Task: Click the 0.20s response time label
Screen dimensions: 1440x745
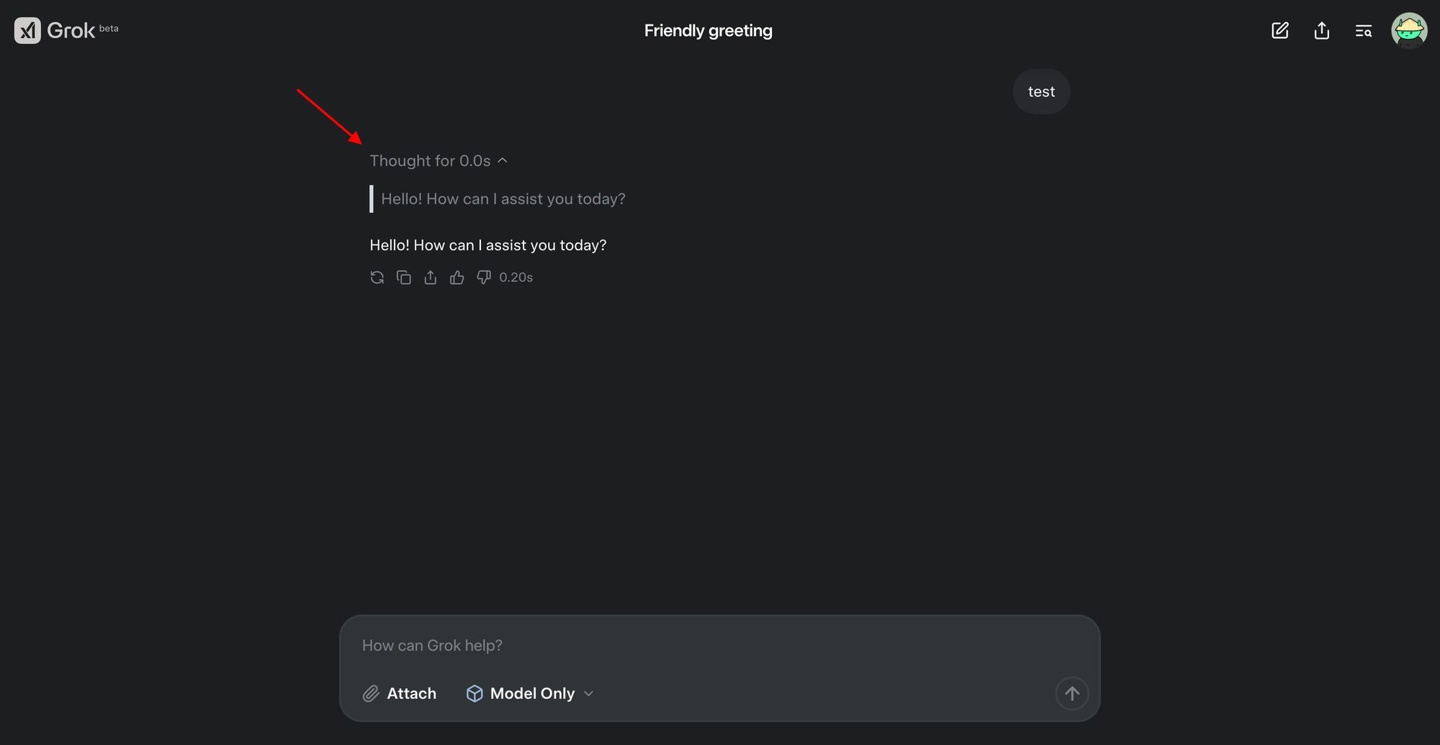Action: [516, 278]
